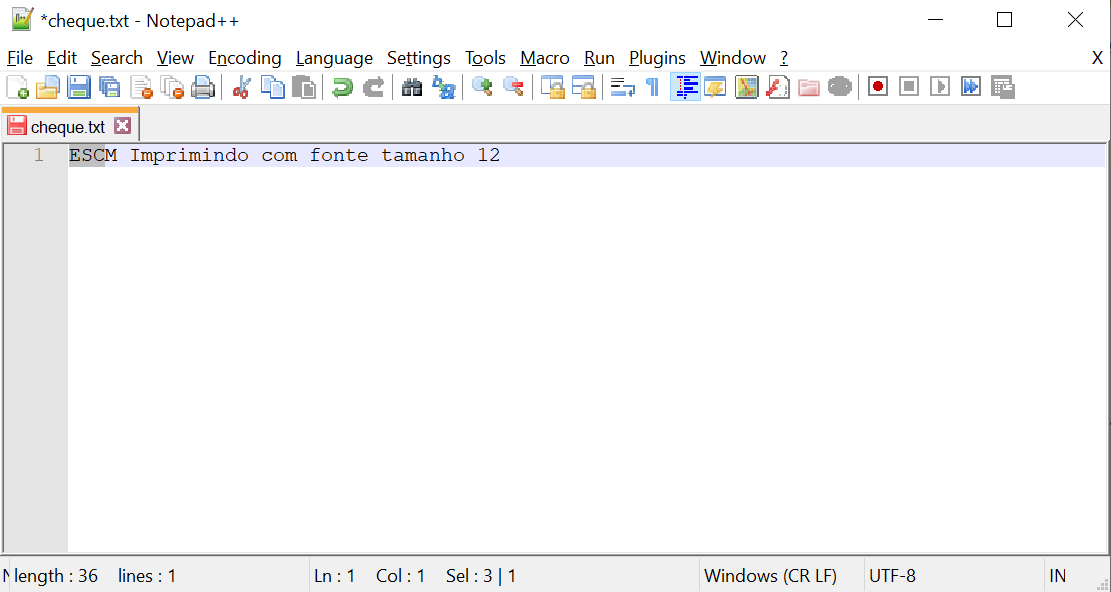The width and height of the screenshot is (1111, 592).
Task: Play back recorded macro icon
Action: [940, 87]
